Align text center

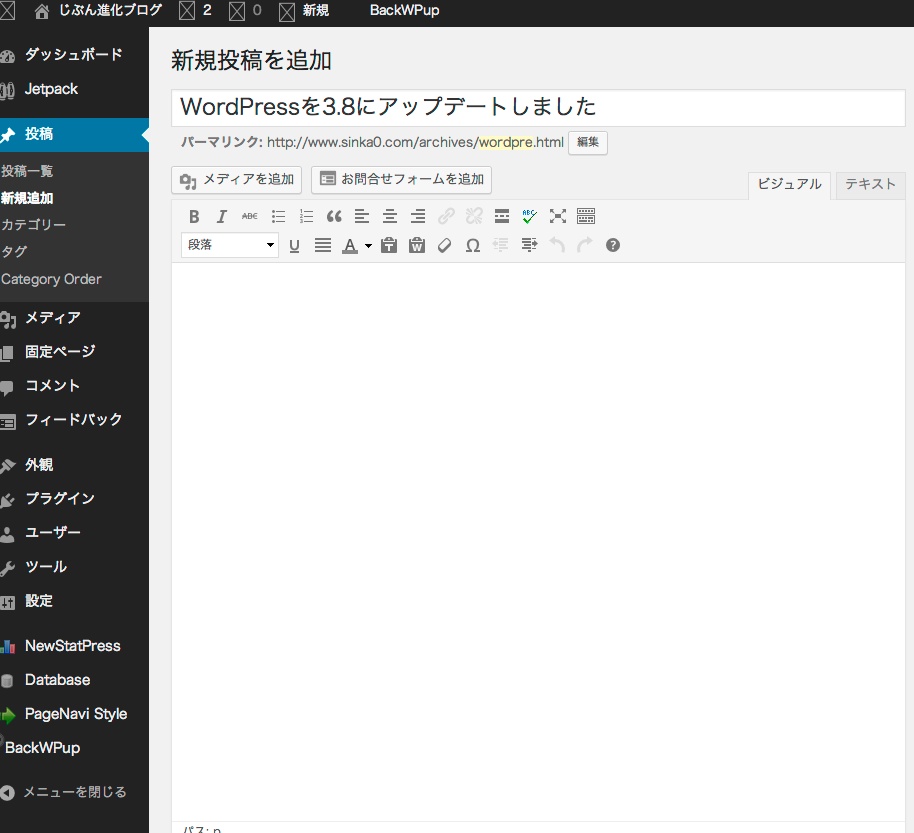(x=390, y=217)
